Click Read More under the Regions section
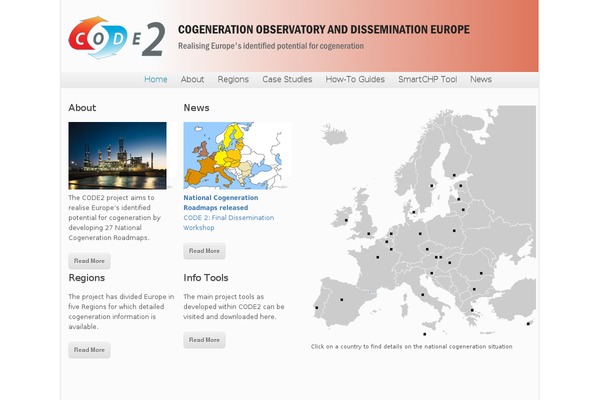The height and width of the screenshot is (400, 600). click(90, 350)
